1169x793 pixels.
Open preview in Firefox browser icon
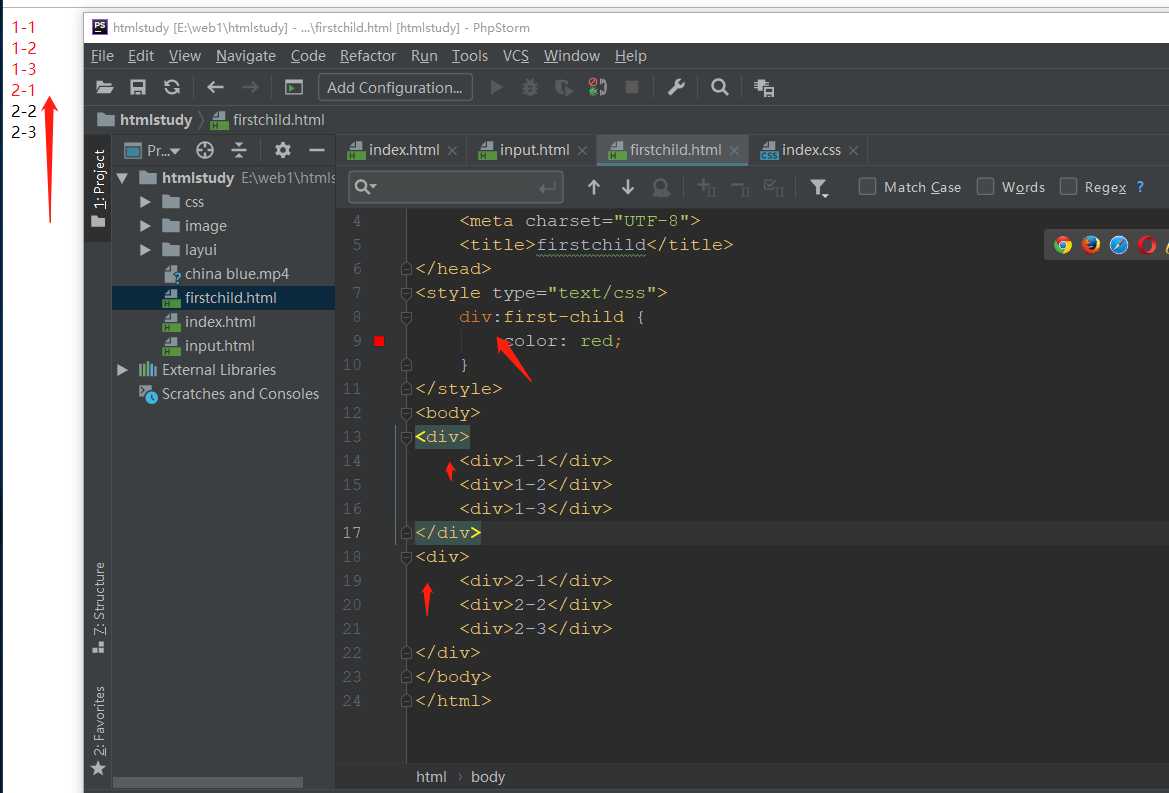[1091, 244]
